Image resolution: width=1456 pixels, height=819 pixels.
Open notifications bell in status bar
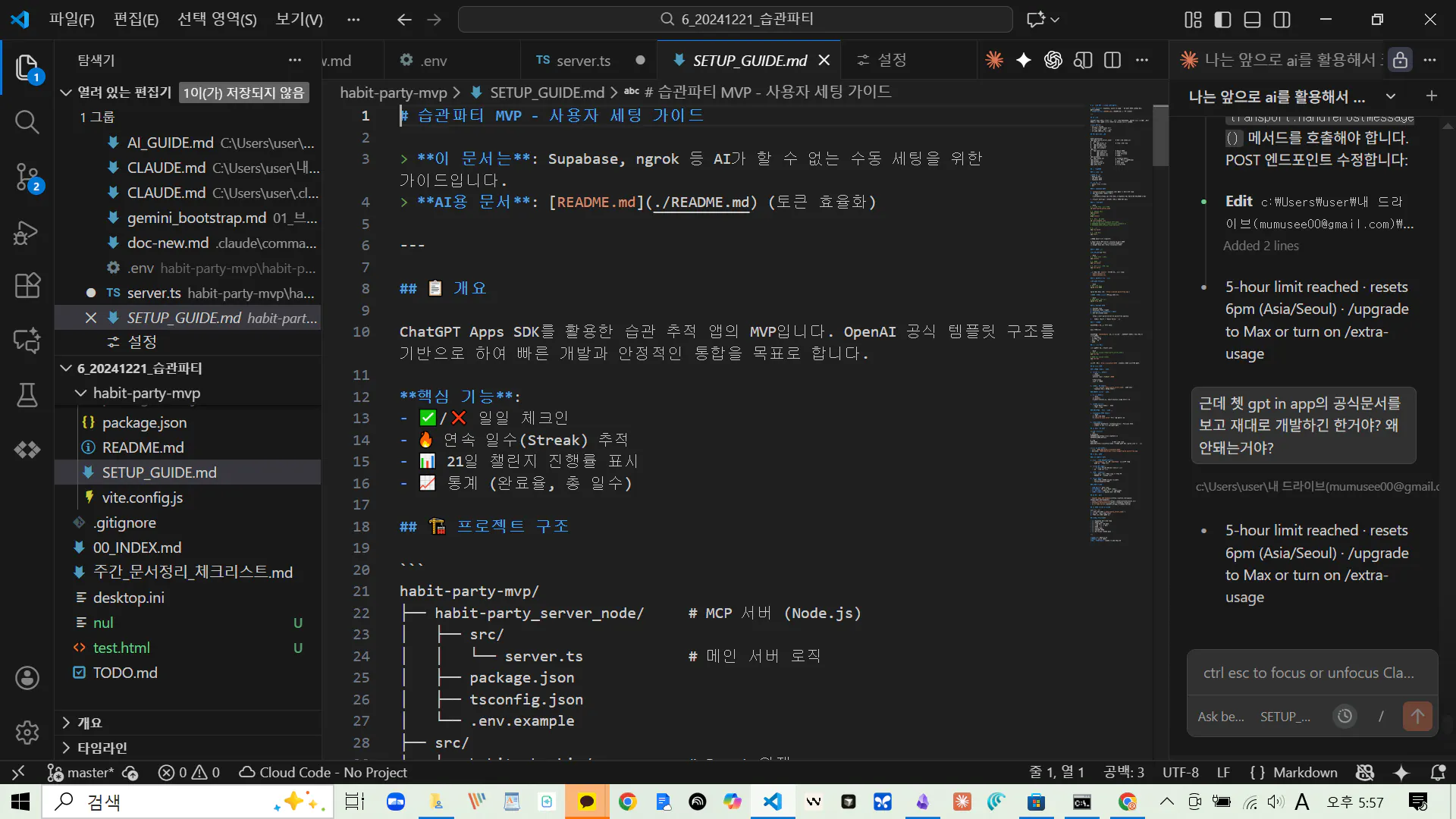pyautogui.click(x=1438, y=773)
